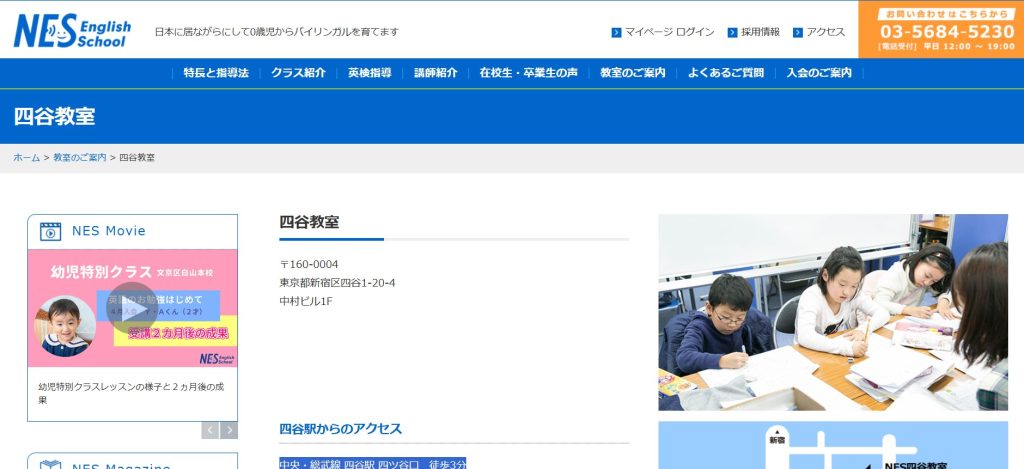Image resolution: width=1024 pixels, height=469 pixels.
Task: Open クラス紹介 menu item
Action: 298,73
